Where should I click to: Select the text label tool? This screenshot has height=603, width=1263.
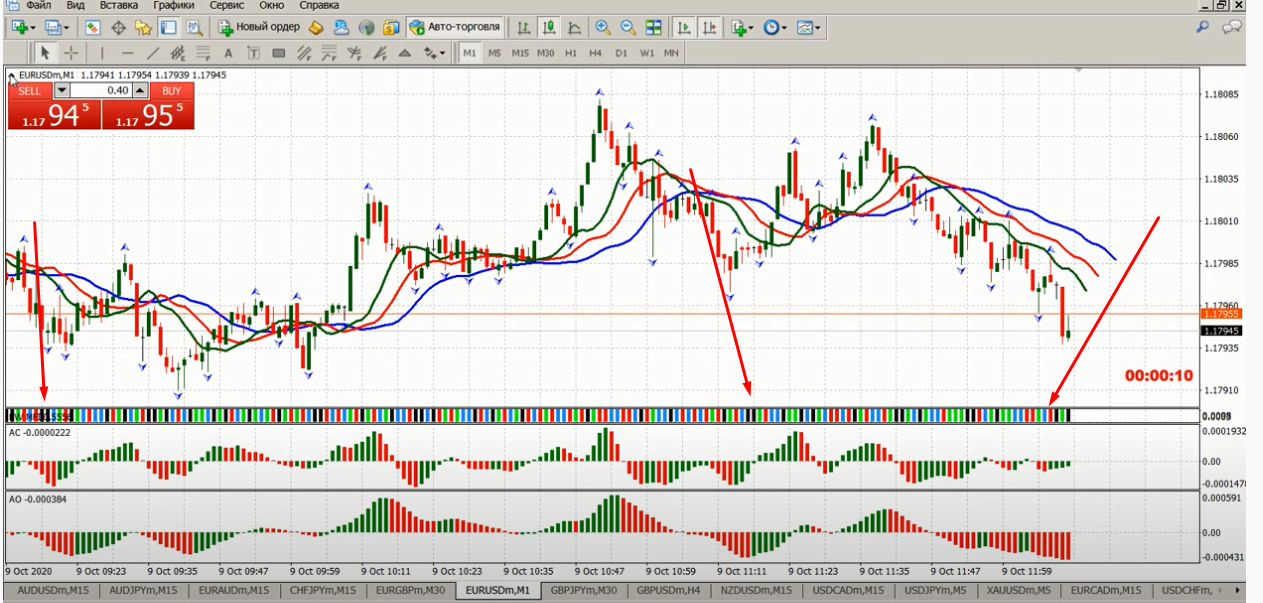click(x=254, y=53)
